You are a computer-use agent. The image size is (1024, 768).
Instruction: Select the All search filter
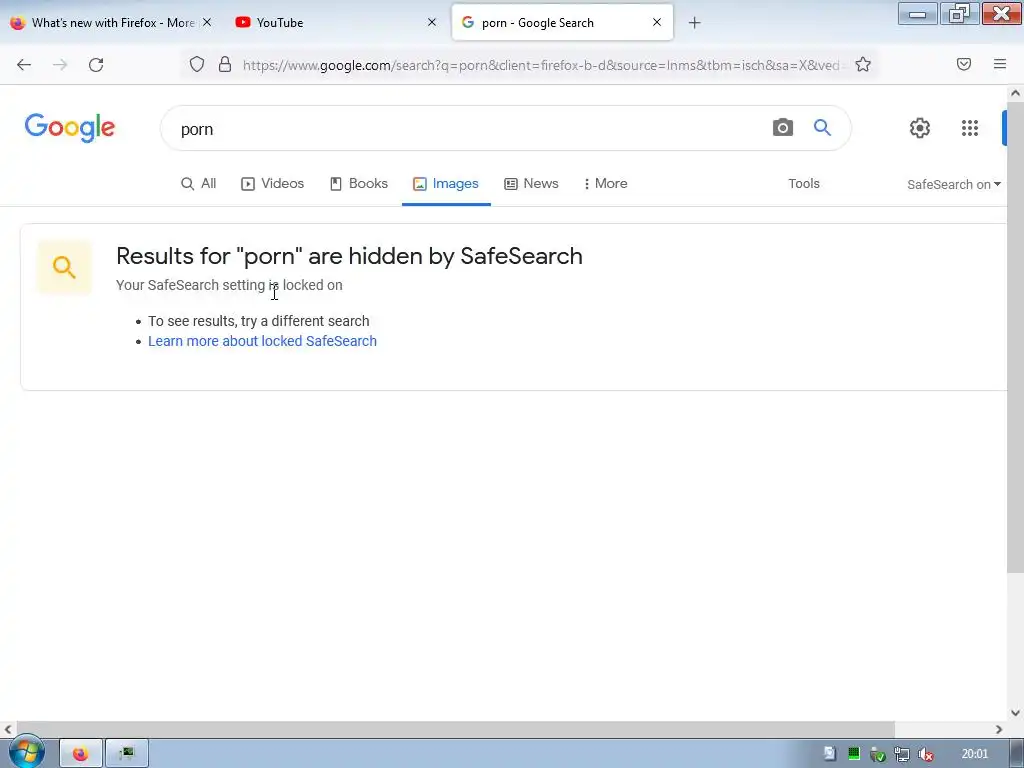pyautogui.click(x=199, y=184)
